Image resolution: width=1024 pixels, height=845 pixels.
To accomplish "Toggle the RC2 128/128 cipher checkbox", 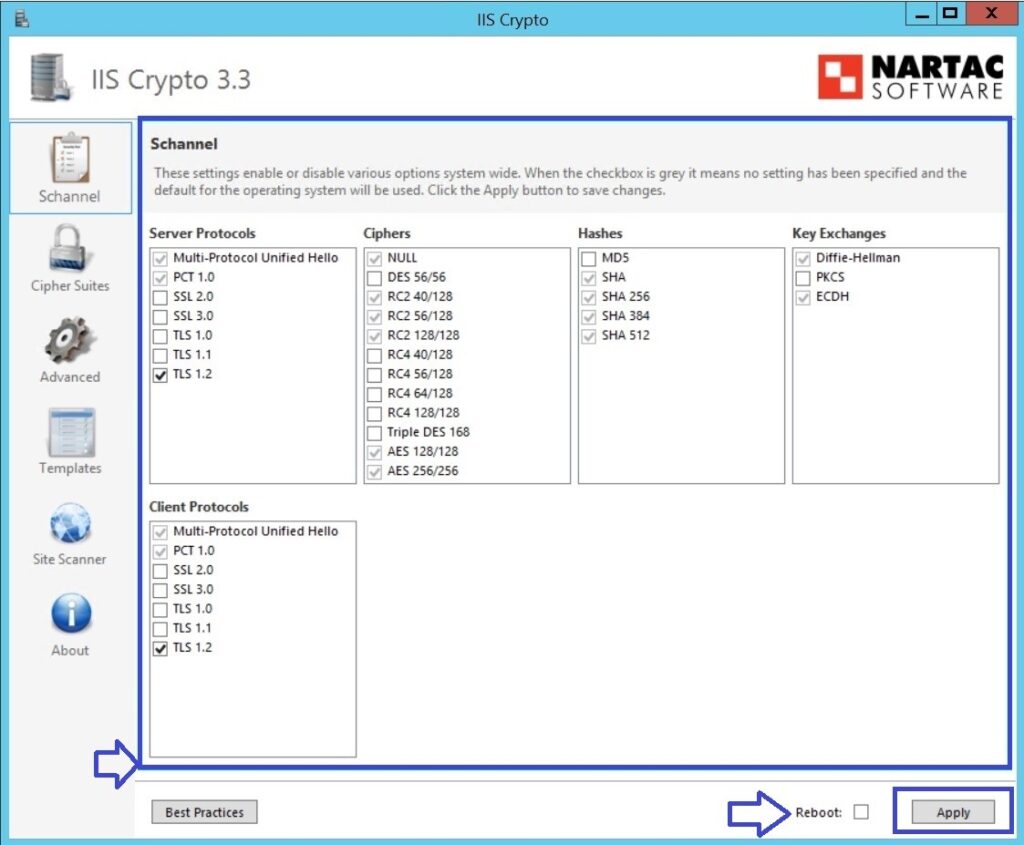I will tap(374, 336).
